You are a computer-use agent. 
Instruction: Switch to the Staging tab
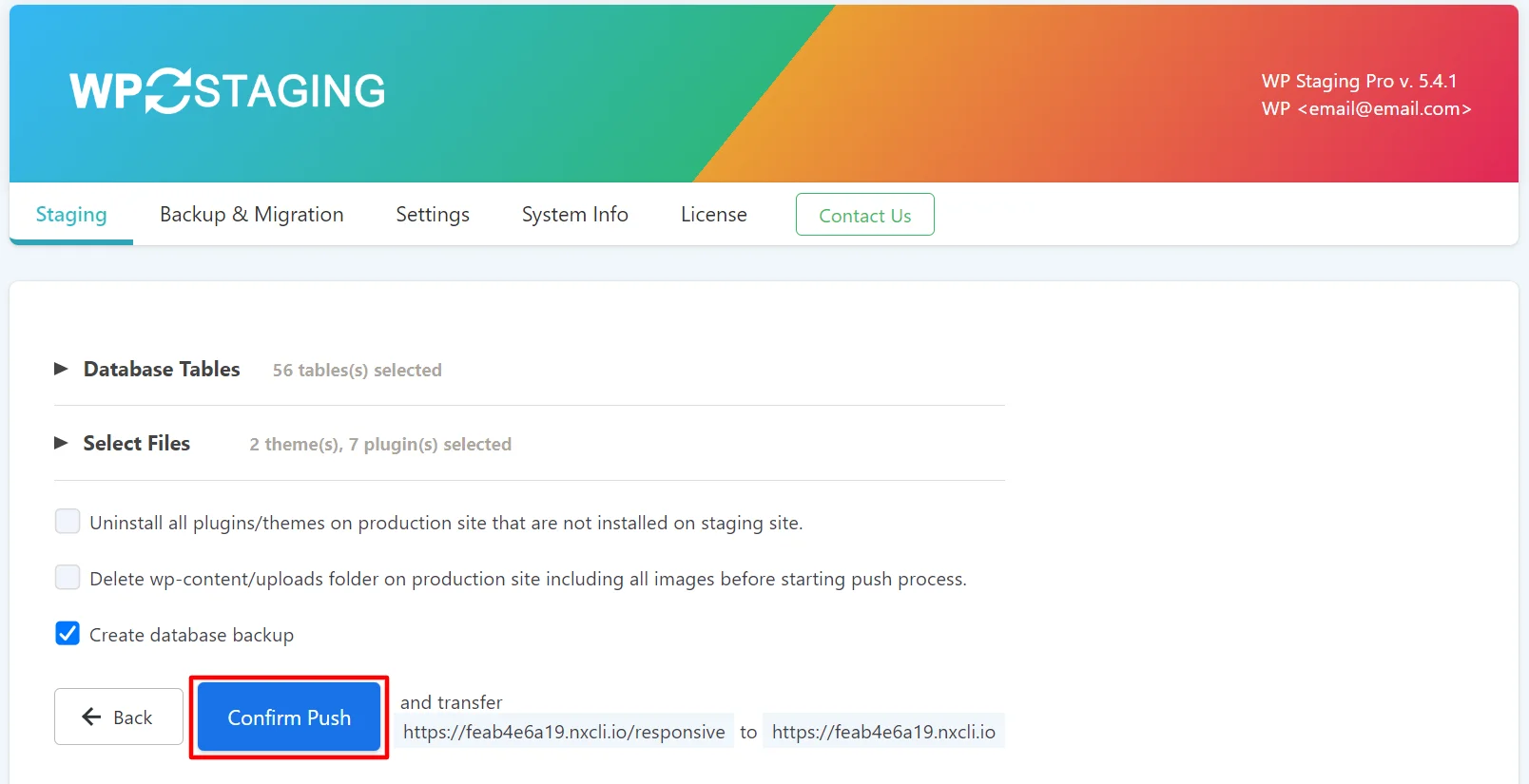click(71, 215)
